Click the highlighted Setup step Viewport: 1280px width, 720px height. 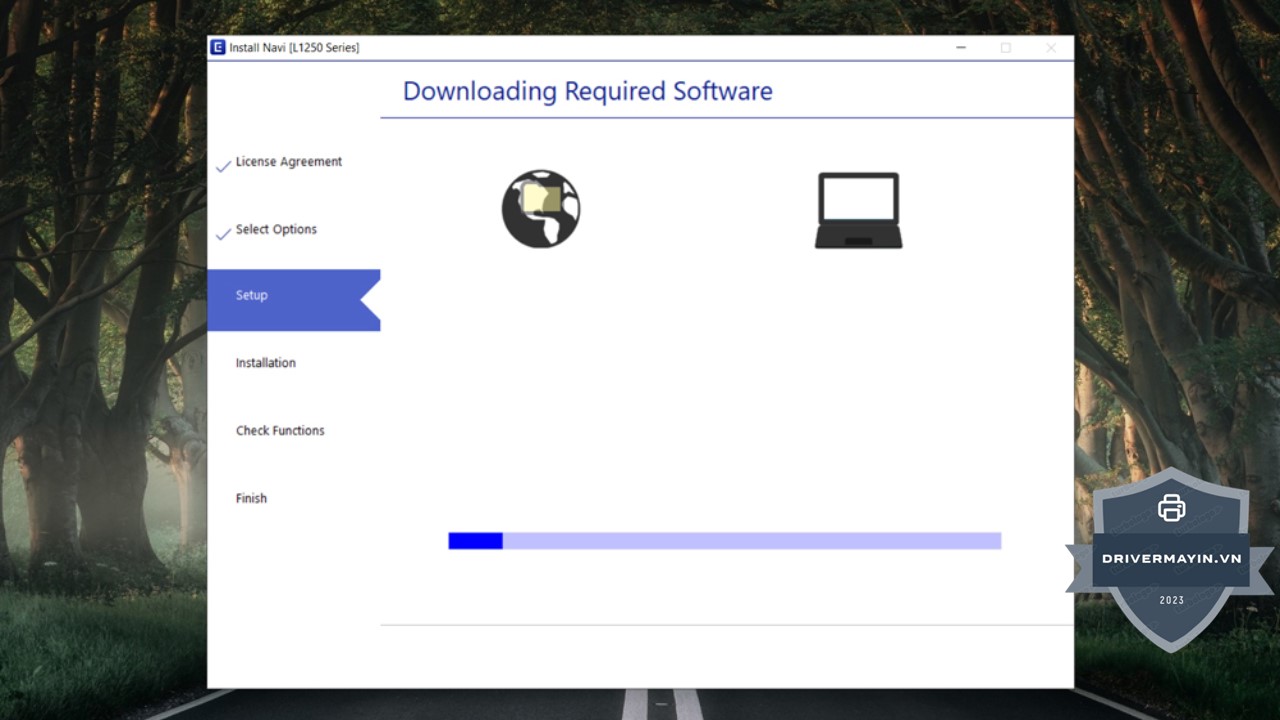(x=252, y=295)
